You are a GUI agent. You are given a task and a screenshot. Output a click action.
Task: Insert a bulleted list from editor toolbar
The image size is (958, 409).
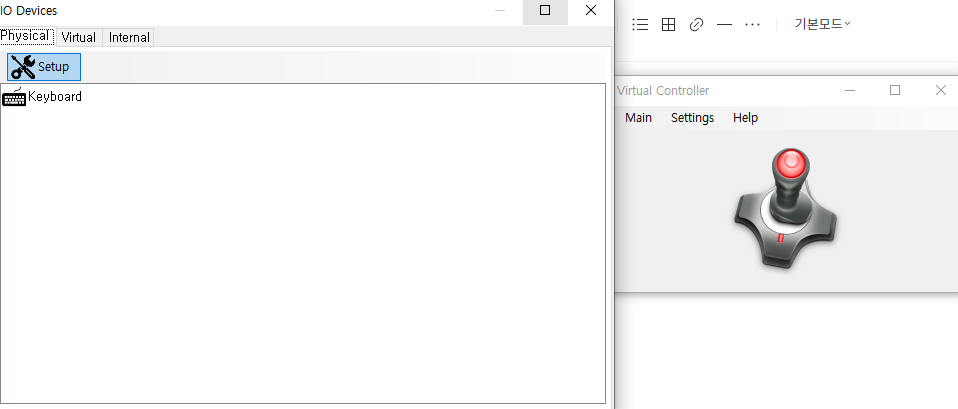click(x=640, y=24)
